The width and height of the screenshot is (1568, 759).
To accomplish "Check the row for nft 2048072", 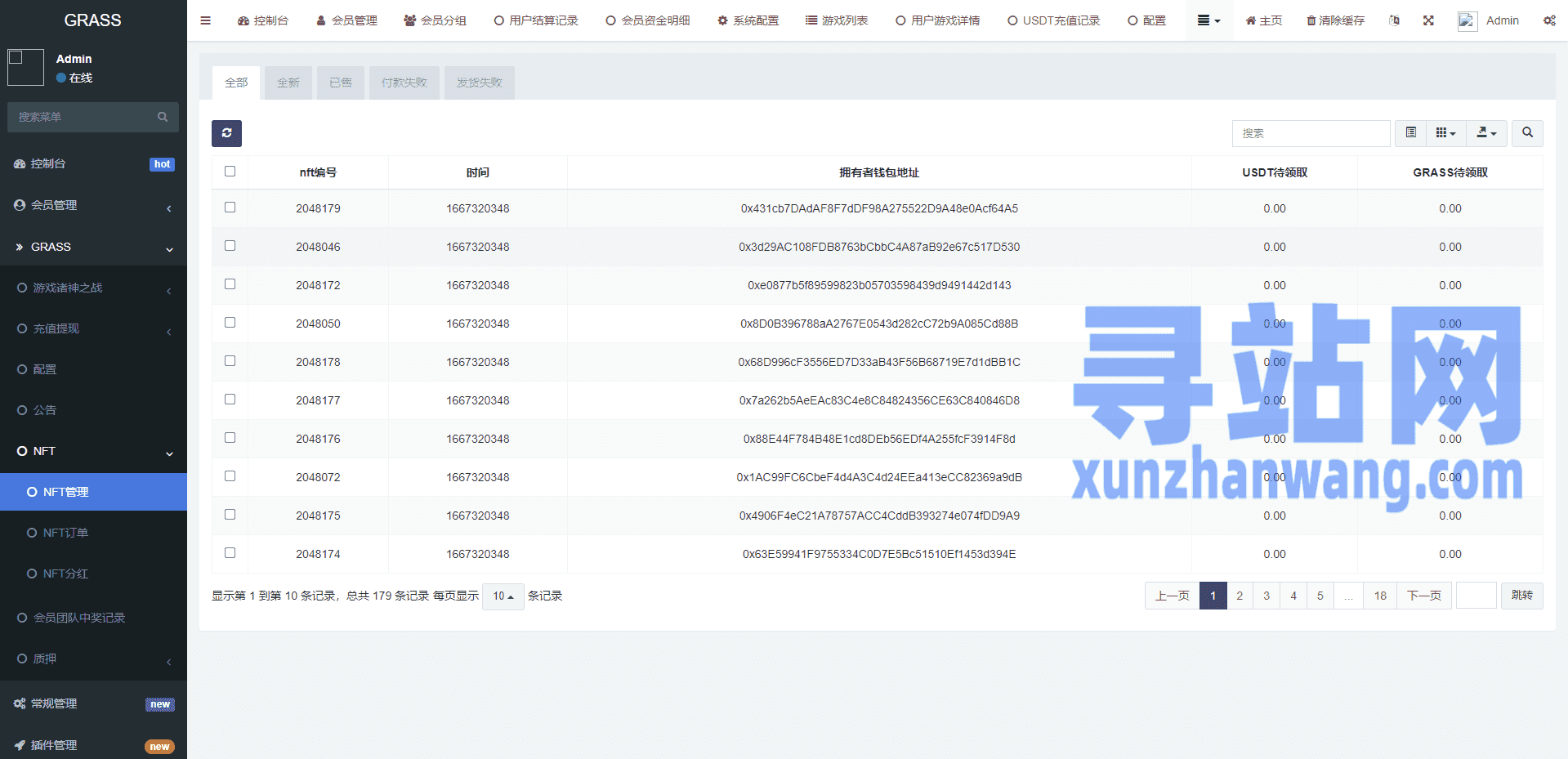I will pos(230,476).
